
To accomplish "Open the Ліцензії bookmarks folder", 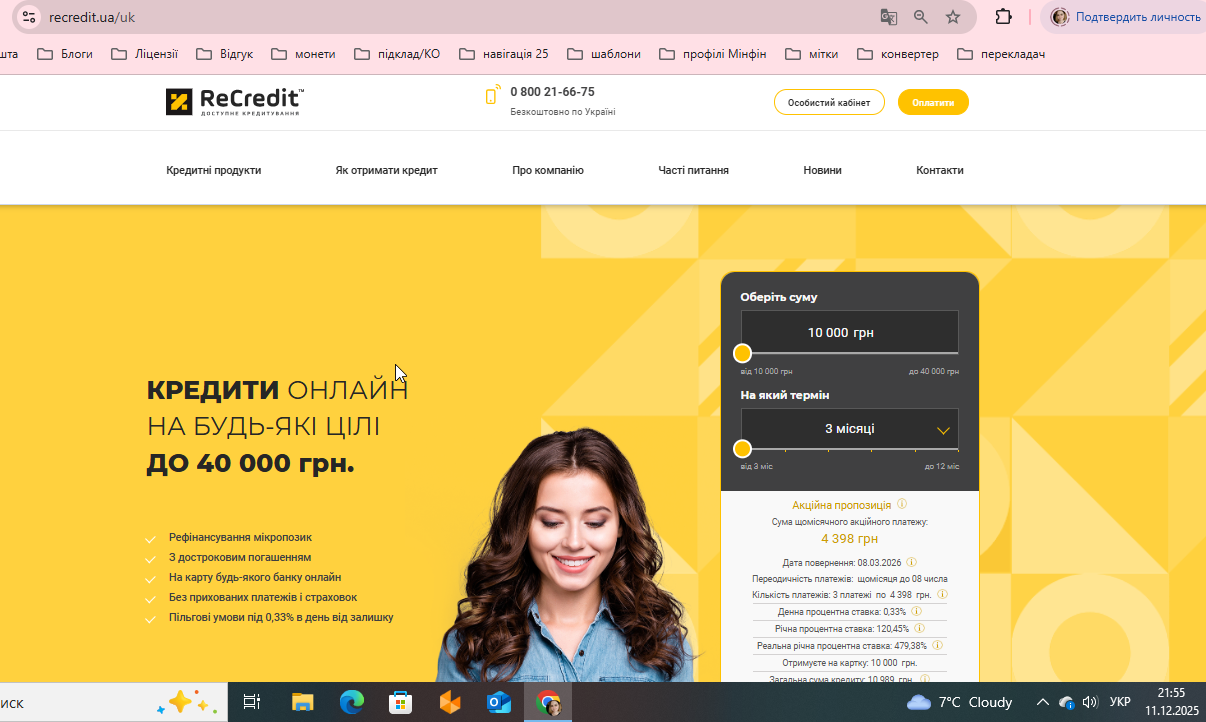I will [144, 54].
